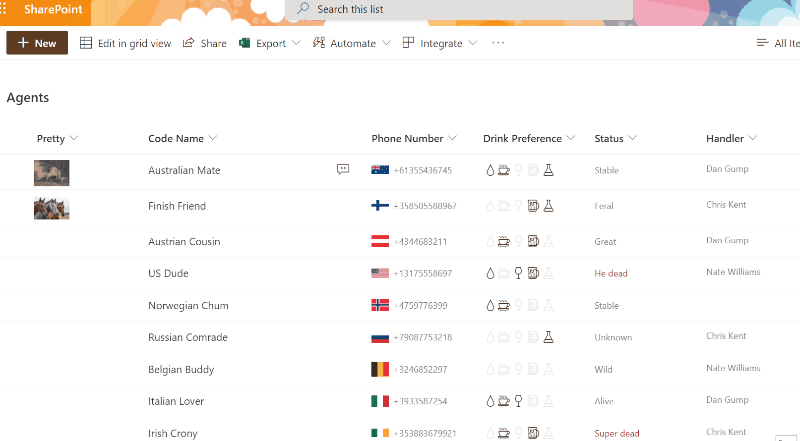Image resolution: width=800 pixels, height=441 pixels.
Task: Click Nate Williams handler for US Dude
Action: 733,272
